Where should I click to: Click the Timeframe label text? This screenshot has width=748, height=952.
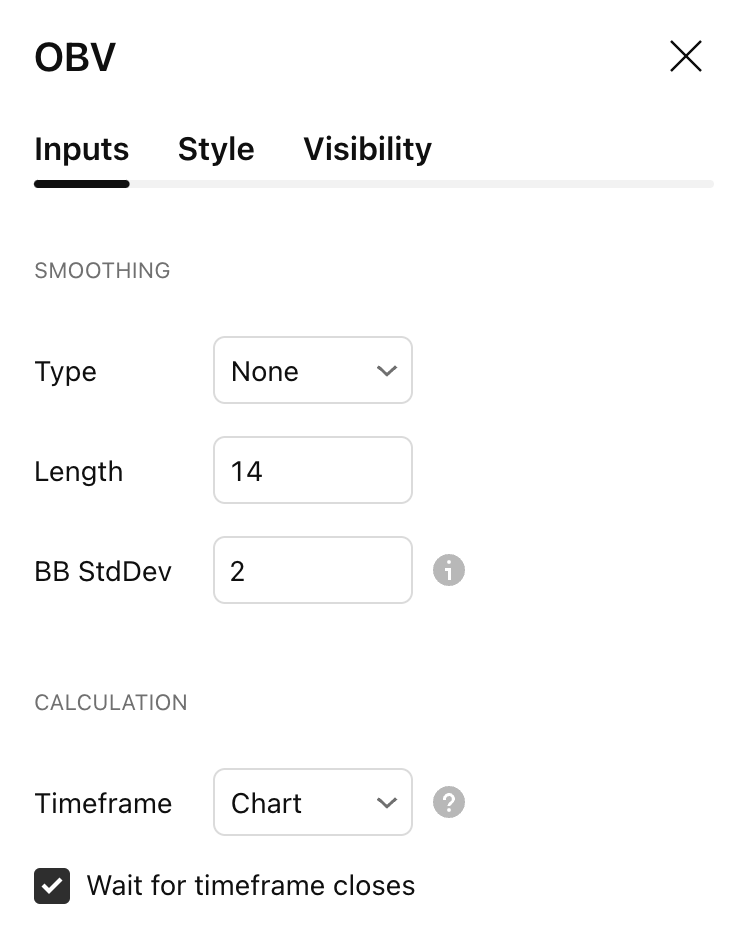point(103,803)
